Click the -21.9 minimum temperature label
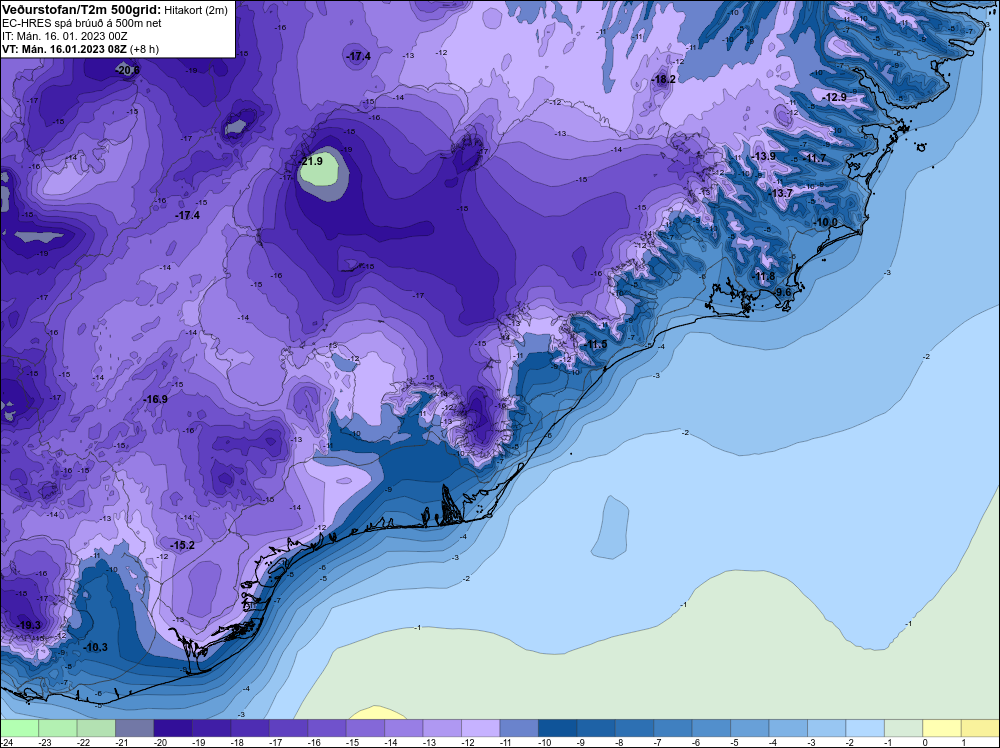This screenshot has height=748, width=1000. click(311, 161)
